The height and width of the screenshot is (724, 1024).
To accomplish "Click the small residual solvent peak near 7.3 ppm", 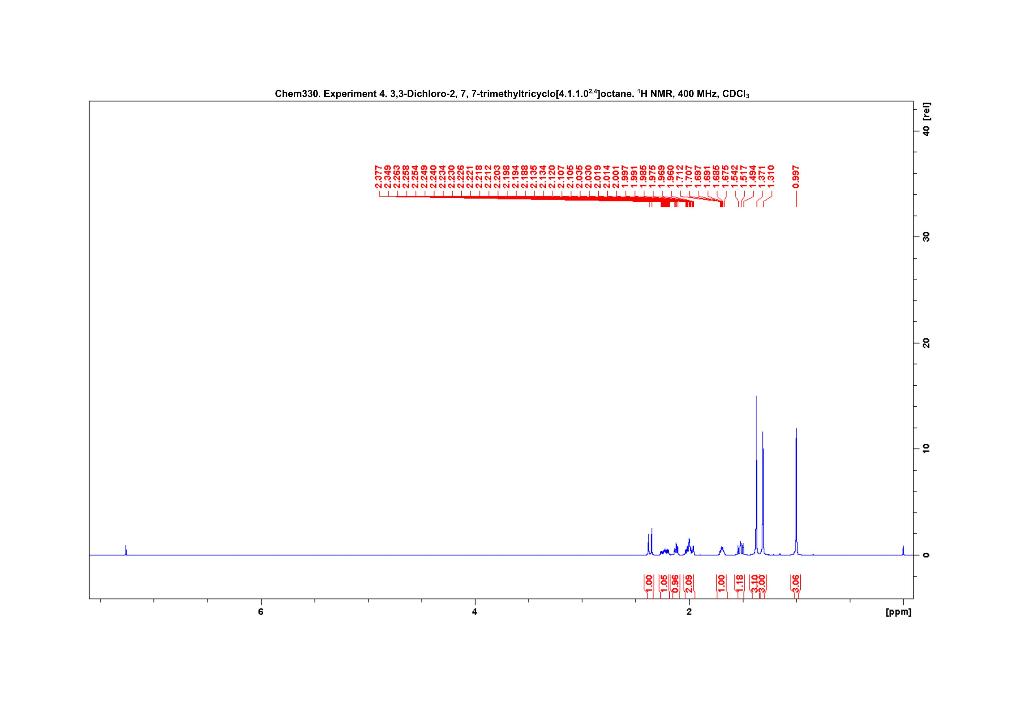I will [x=124, y=548].
